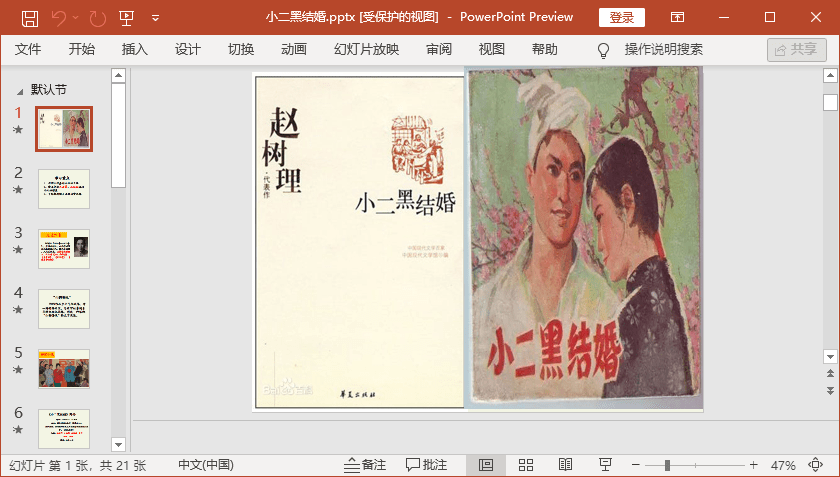Viewport: 840px width, 477px height.
Task: Click the 中文(中国) language indicator
Action: coord(206,465)
